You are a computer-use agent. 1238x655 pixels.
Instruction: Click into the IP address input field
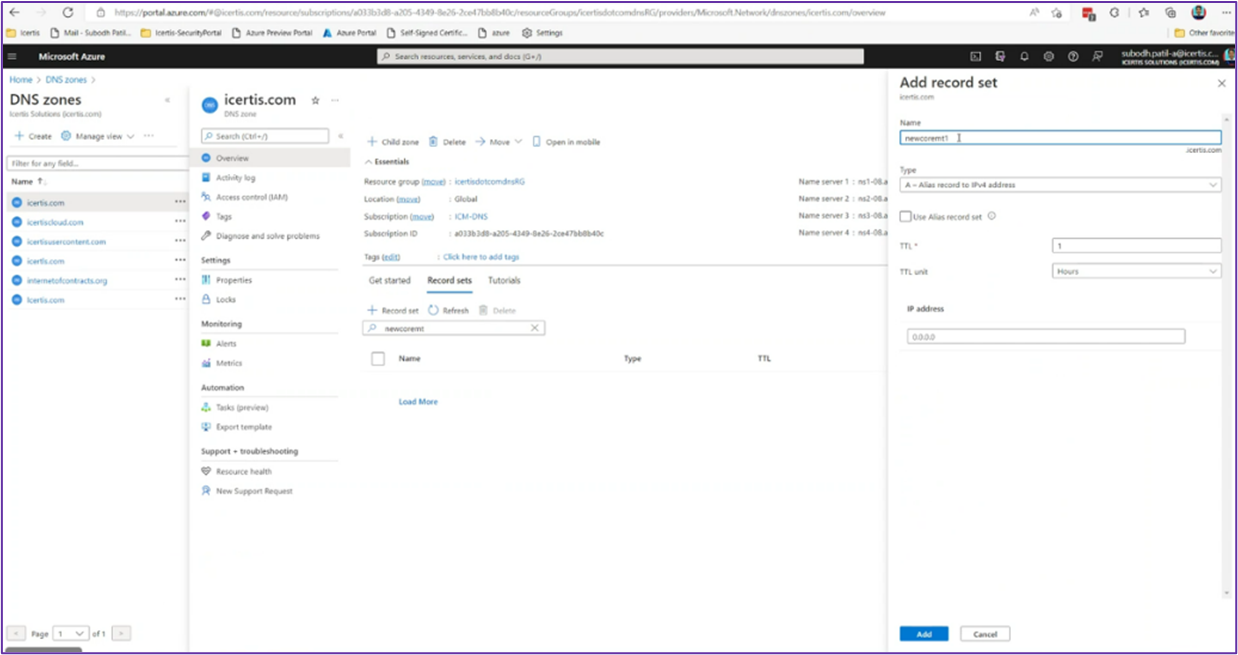coord(1045,337)
